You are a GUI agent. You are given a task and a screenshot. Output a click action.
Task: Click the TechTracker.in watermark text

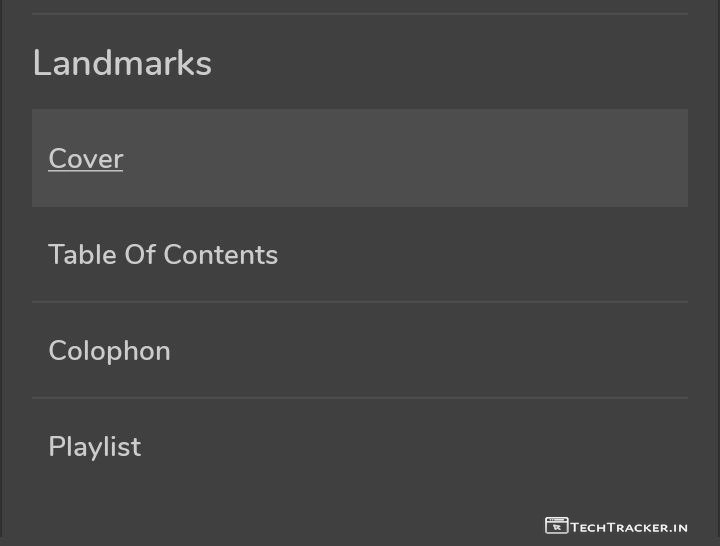click(x=629, y=527)
